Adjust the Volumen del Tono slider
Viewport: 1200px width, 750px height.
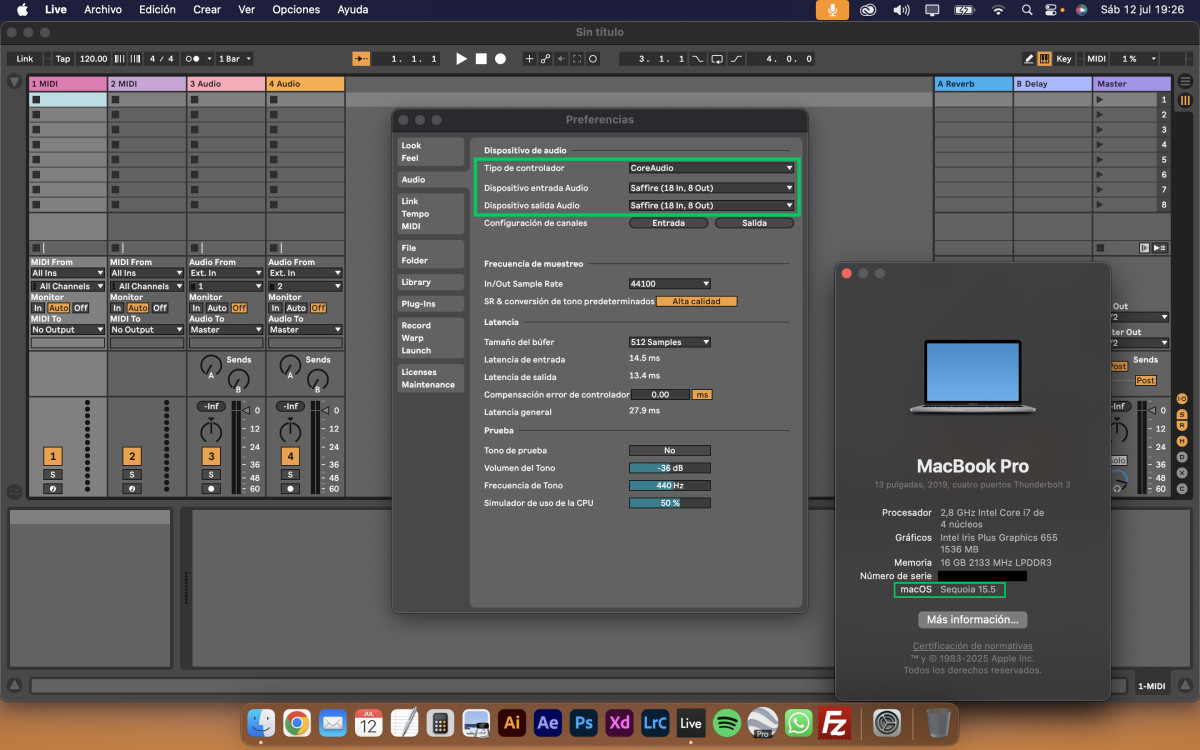669,468
